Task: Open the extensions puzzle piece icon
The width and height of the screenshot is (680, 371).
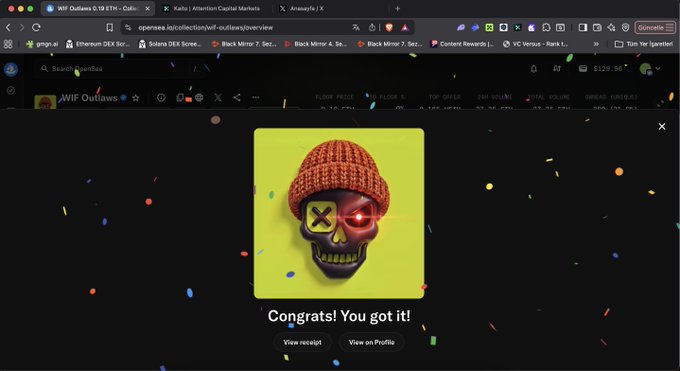Action: coord(546,27)
